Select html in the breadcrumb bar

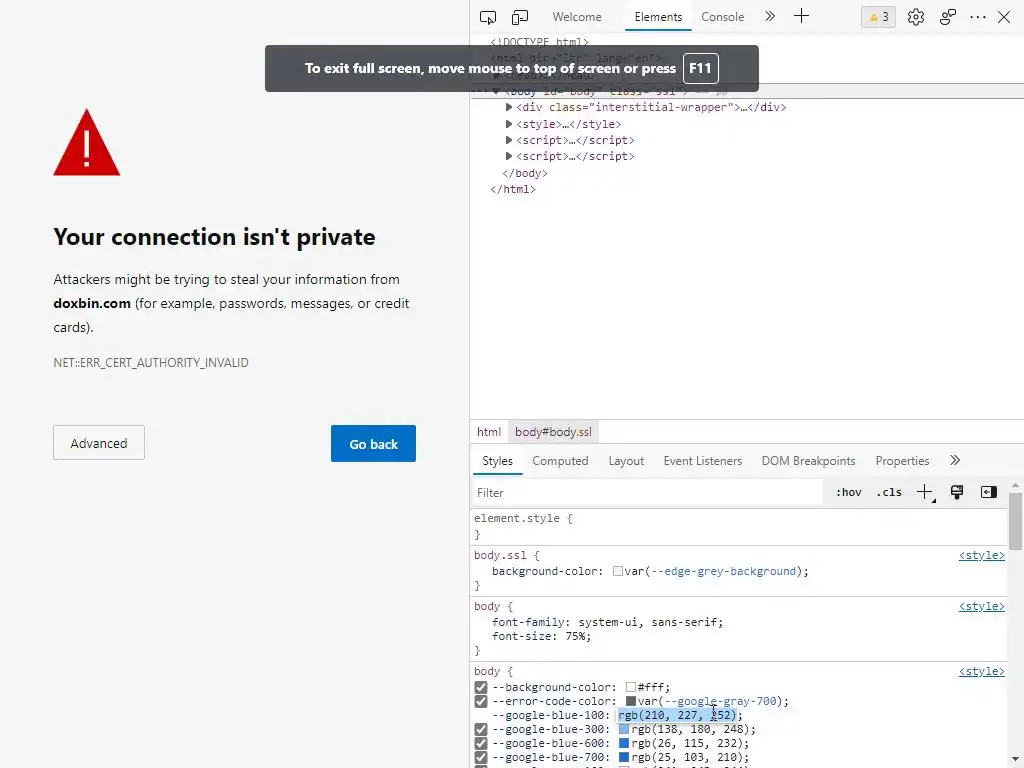pyautogui.click(x=488, y=432)
